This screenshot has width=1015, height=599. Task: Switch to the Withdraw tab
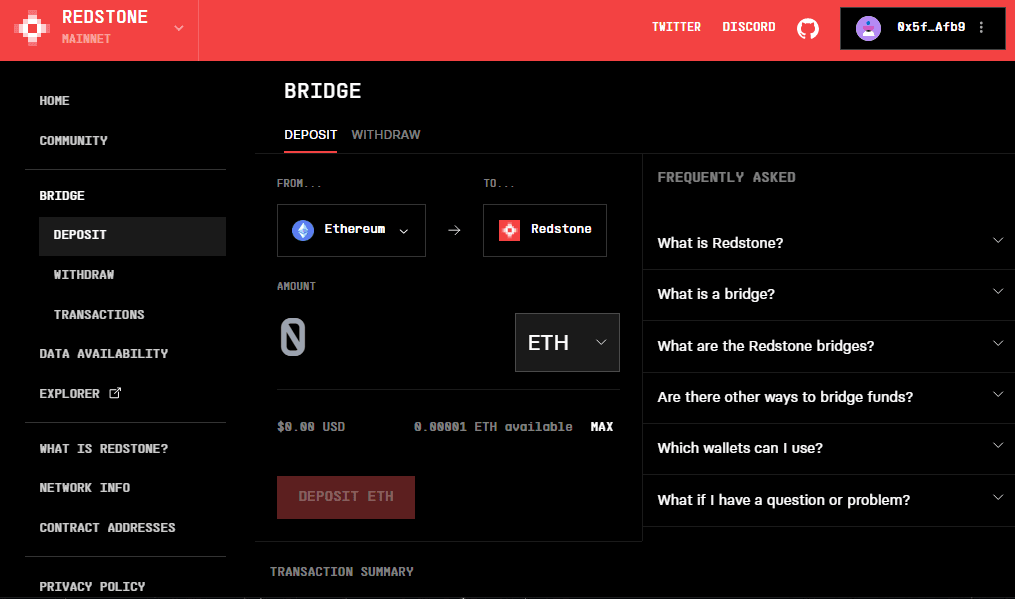[386, 135]
